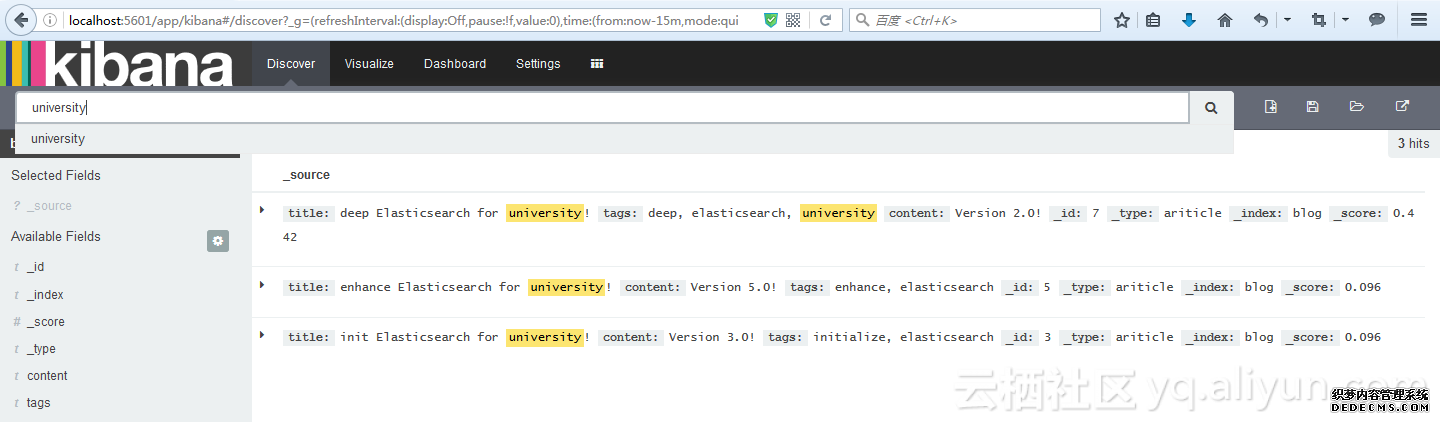Open the Load Saved Search folder icon

point(1357,107)
